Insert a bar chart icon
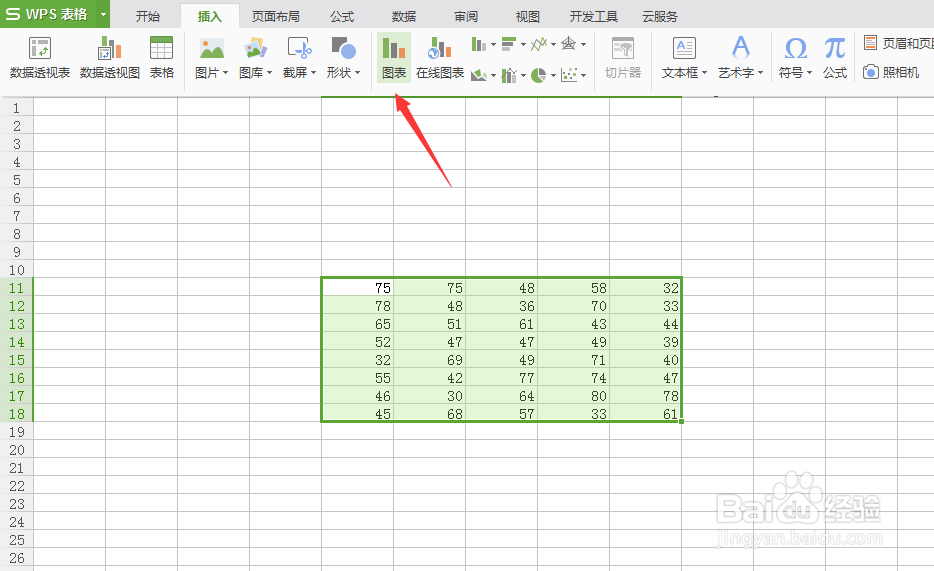This screenshot has width=934, height=571. [x=509, y=44]
